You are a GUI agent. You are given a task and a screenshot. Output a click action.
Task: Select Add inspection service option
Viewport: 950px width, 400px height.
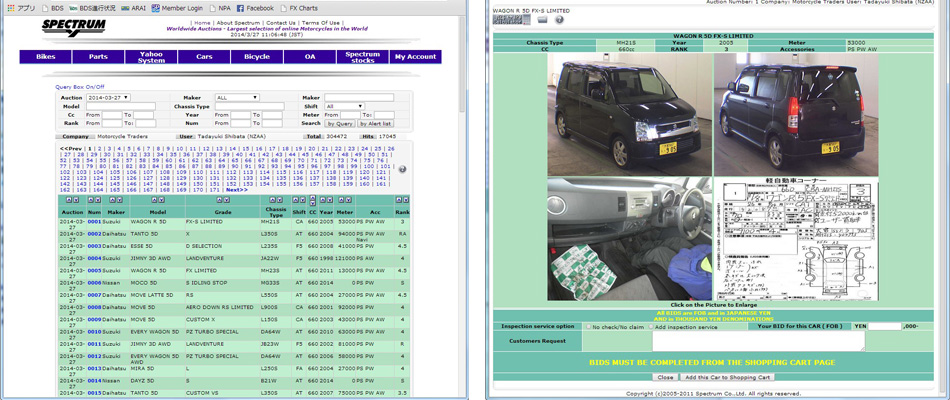coord(650,327)
